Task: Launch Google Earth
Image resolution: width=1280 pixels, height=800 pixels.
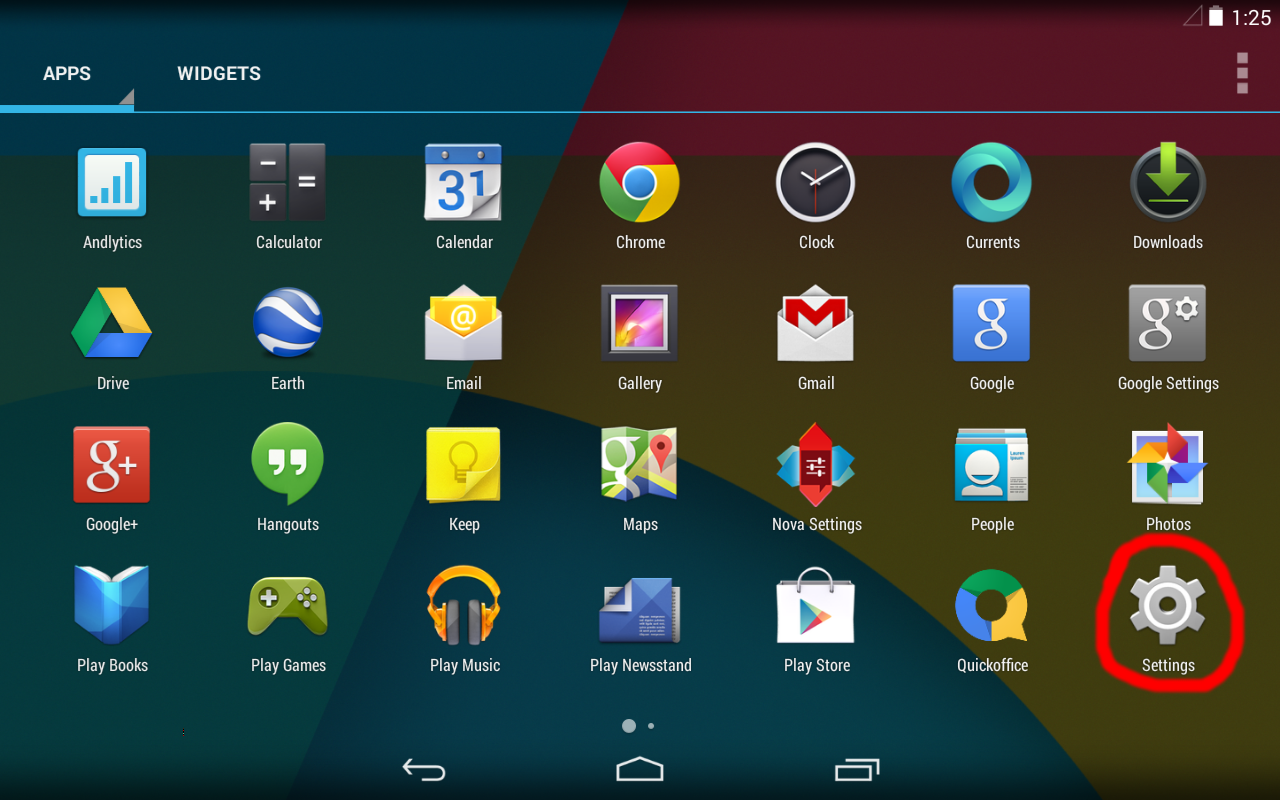Action: 288,323
